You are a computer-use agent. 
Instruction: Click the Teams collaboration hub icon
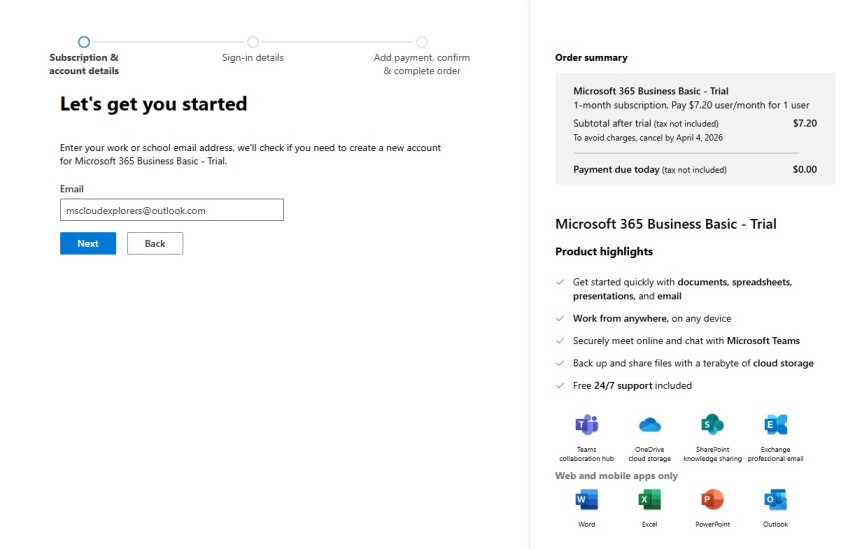coord(587,424)
